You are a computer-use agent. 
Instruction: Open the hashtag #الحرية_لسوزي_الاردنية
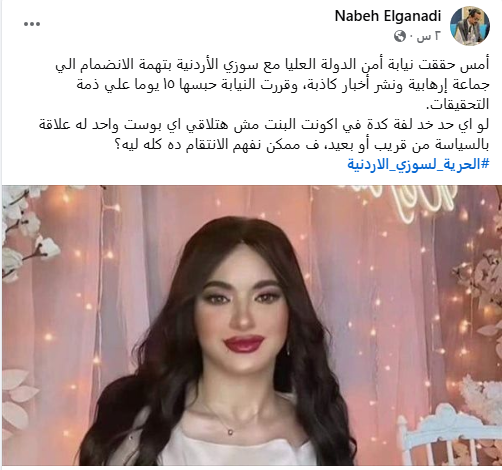(418, 164)
